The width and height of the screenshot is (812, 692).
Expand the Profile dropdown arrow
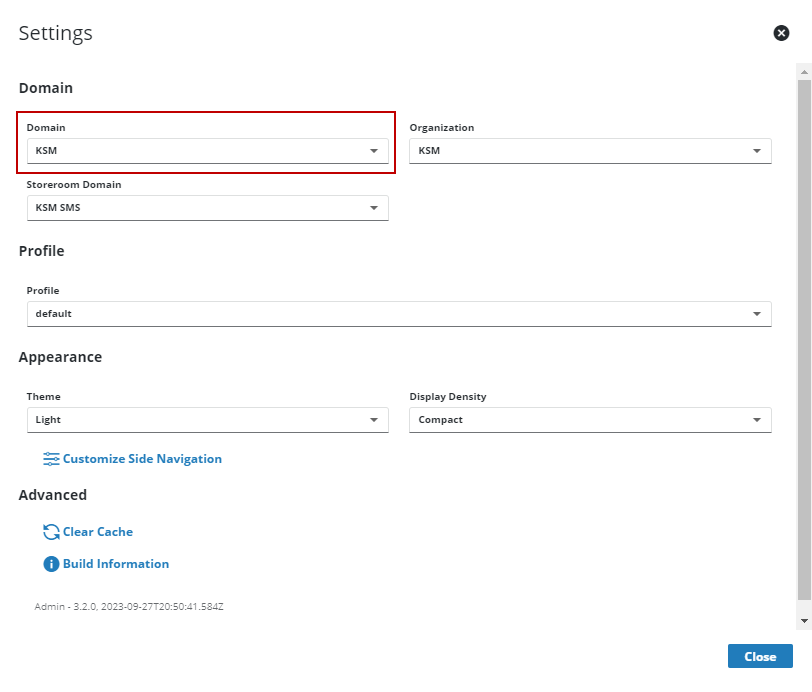757,314
